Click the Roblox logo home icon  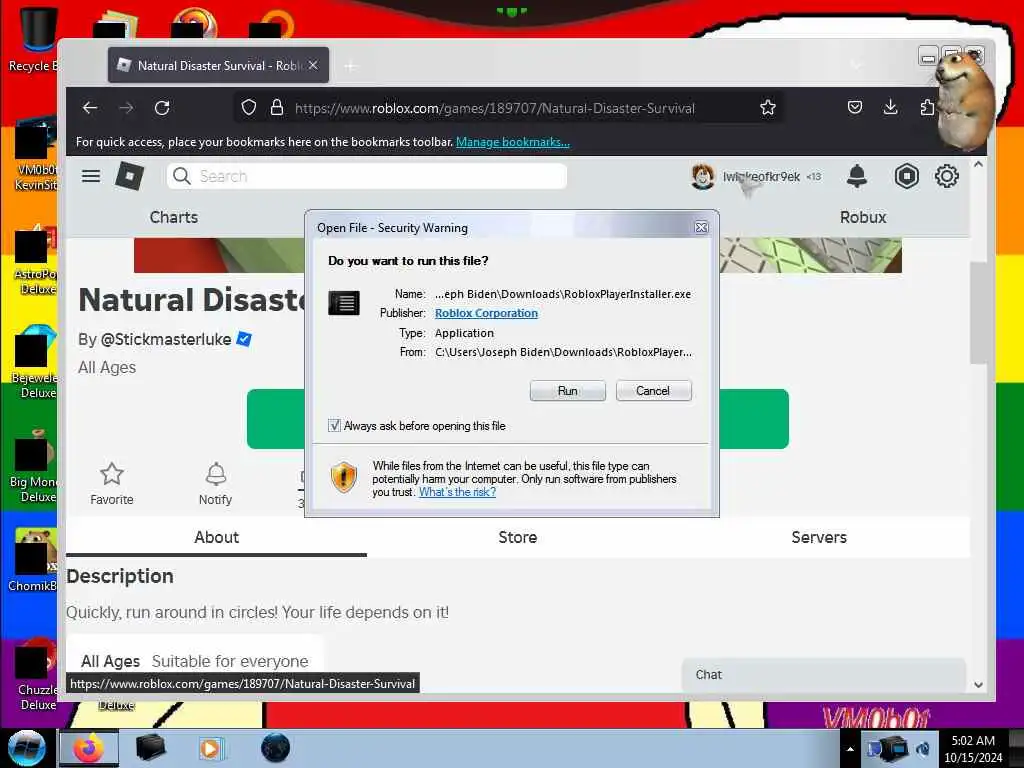coord(129,176)
